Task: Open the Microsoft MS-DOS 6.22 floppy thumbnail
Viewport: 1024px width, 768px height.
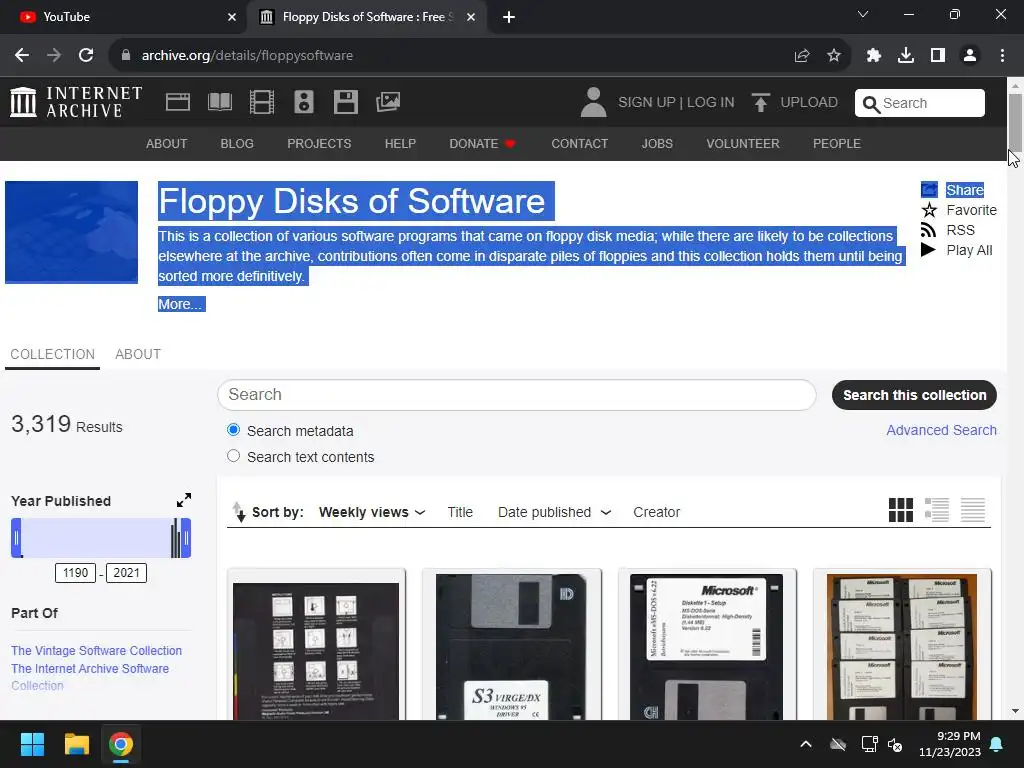Action: tap(706, 647)
